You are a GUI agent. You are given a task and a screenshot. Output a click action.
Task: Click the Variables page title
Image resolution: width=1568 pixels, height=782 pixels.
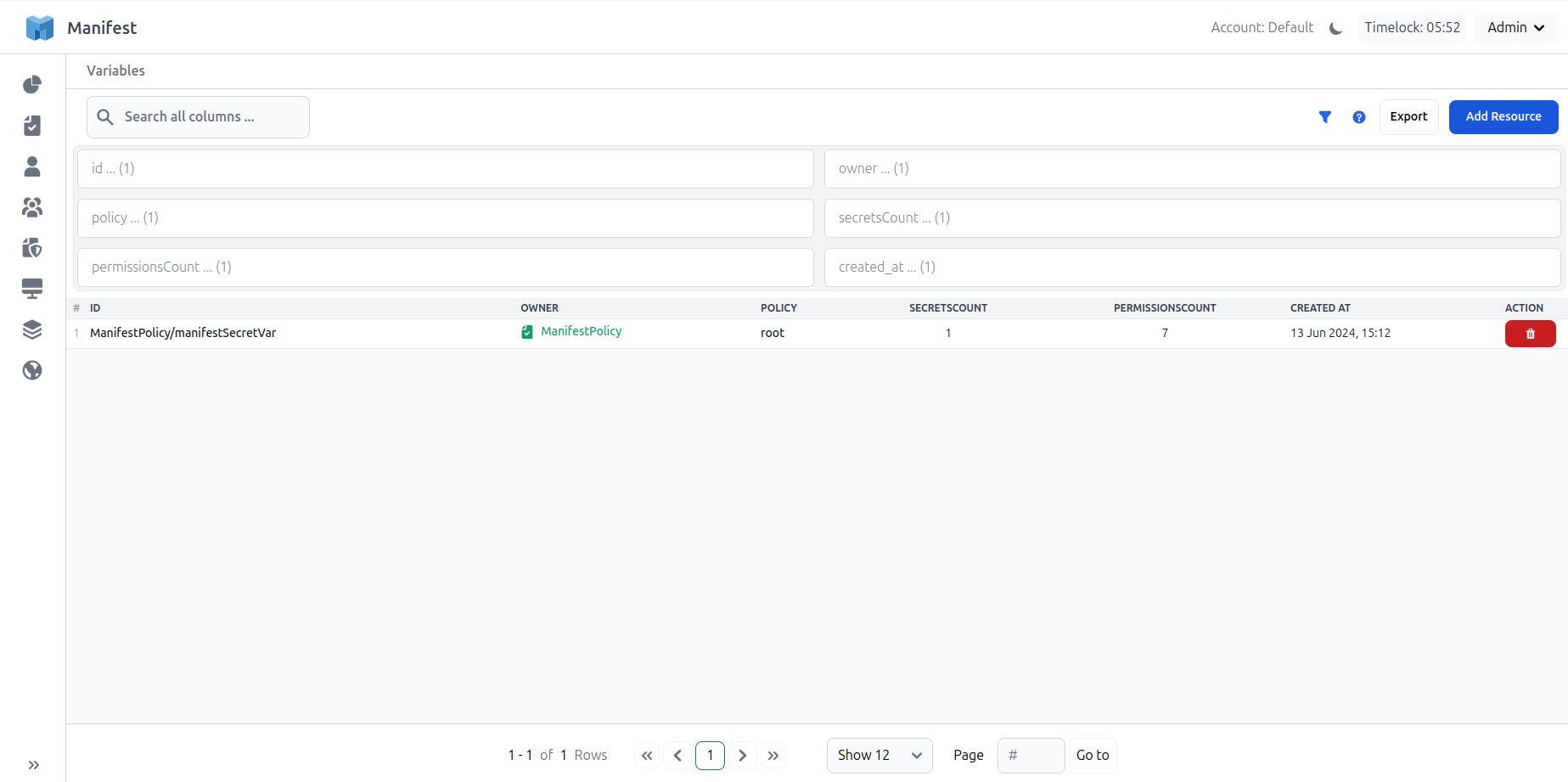coord(115,71)
